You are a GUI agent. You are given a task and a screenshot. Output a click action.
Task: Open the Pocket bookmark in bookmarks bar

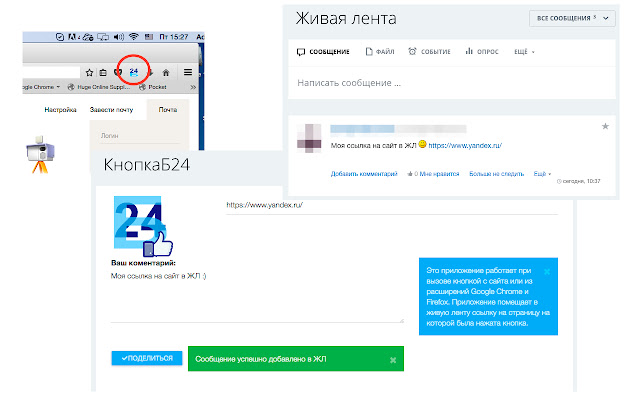(x=153, y=87)
